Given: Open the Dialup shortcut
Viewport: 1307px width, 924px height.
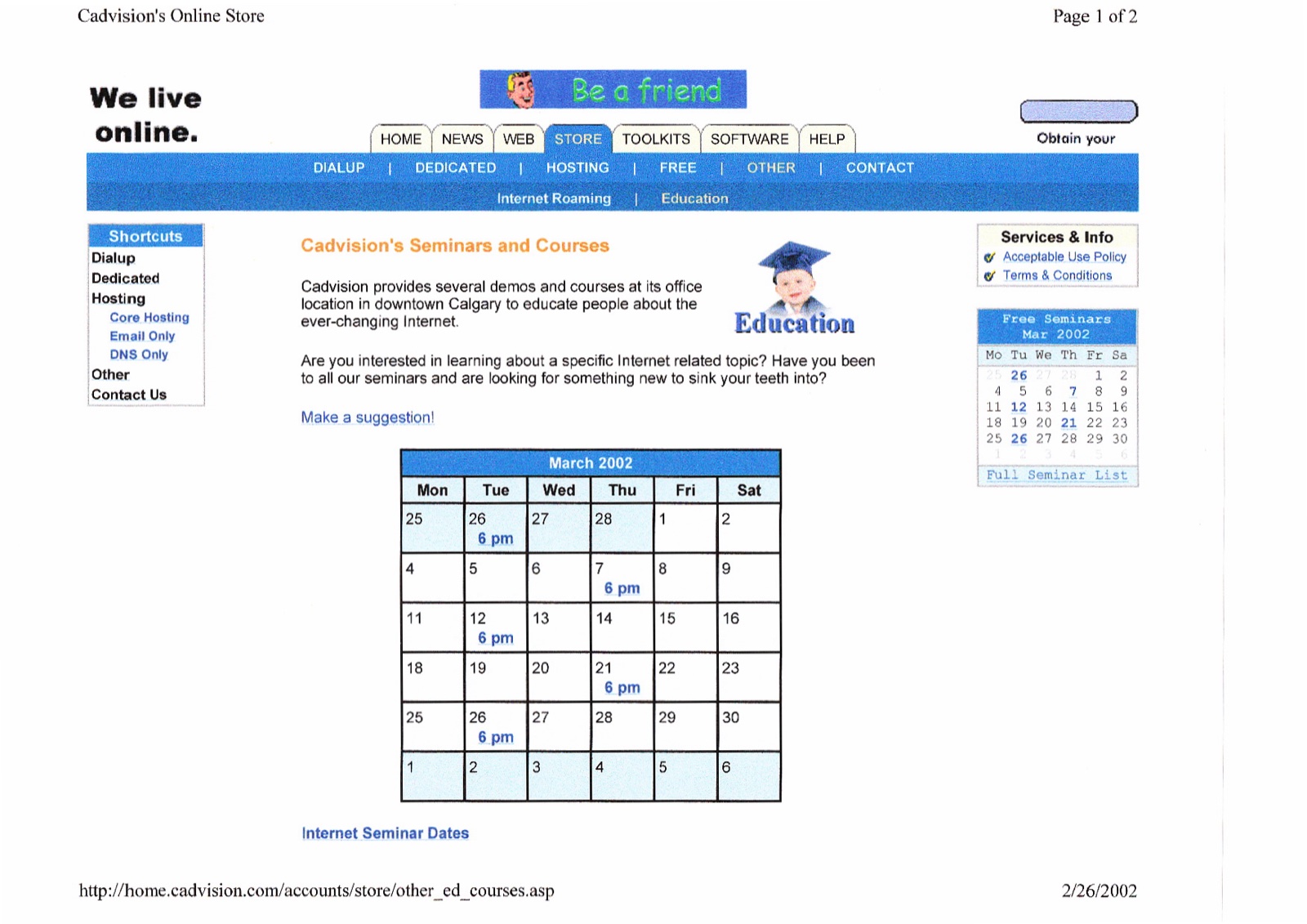Looking at the screenshot, I should [x=114, y=258].
